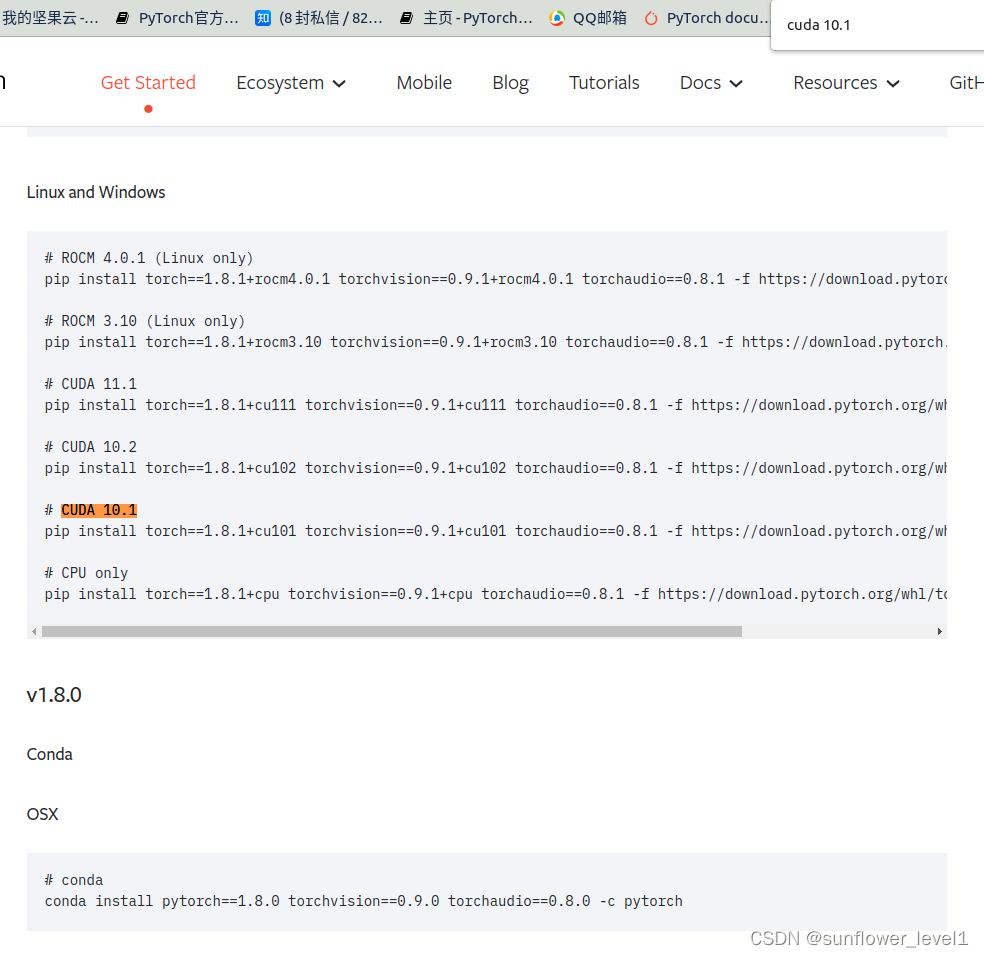Click the 主页 - PyTorch bookmark favicon
The height and width of the screenshot is (957, 984).
click(407, 18)
